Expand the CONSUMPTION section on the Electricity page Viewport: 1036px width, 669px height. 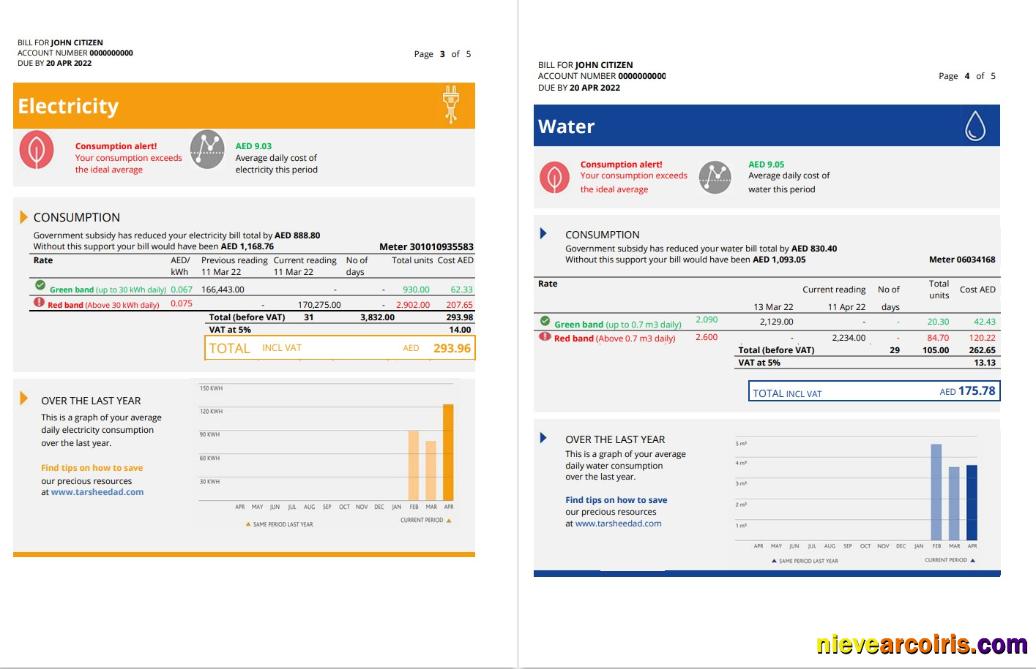(23, 218)
